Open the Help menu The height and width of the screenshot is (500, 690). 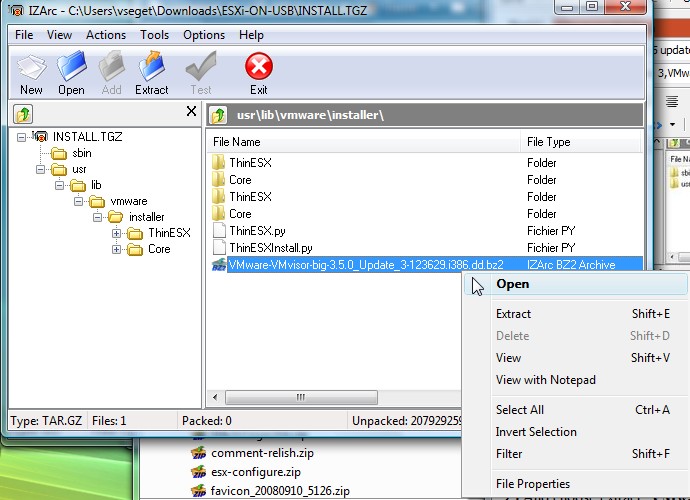pyautogui.click(x=251, y=35)
